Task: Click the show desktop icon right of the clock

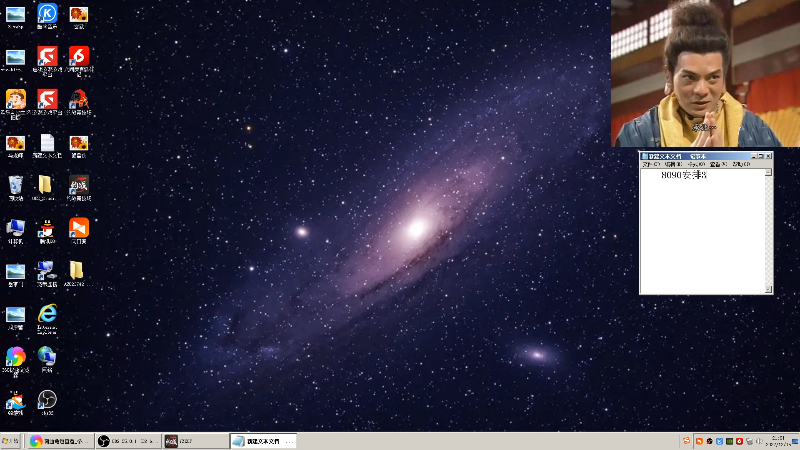Action: click(x=795, y=442)
